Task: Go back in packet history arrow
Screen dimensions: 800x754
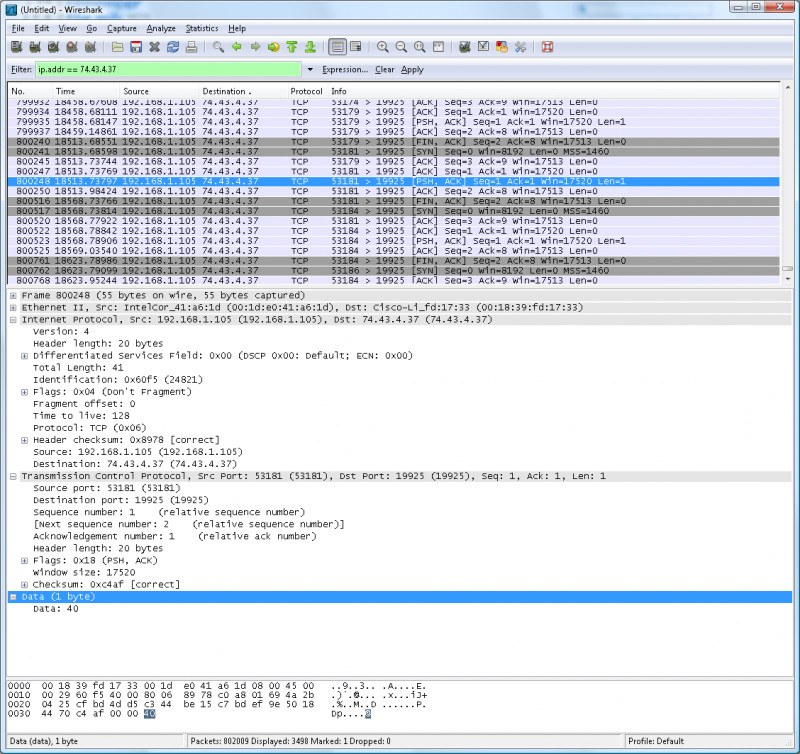Action: pyautogui.click(x=236, y=47)
